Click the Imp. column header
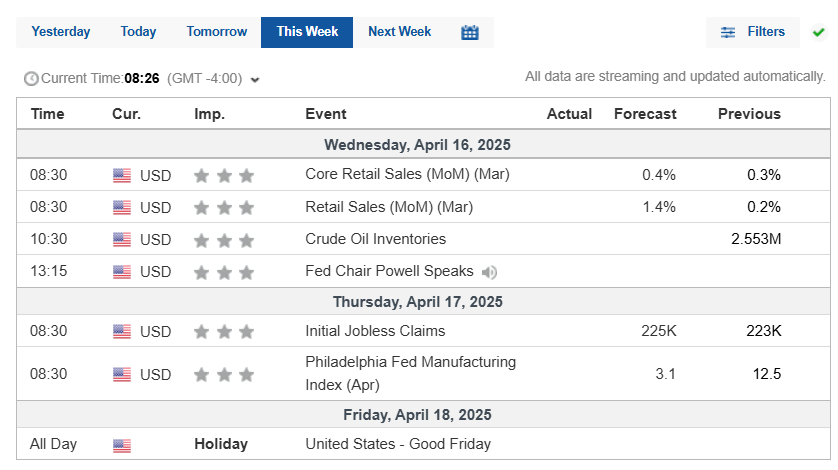This screenshot has width=838, height=470. (x=209, y=114)
